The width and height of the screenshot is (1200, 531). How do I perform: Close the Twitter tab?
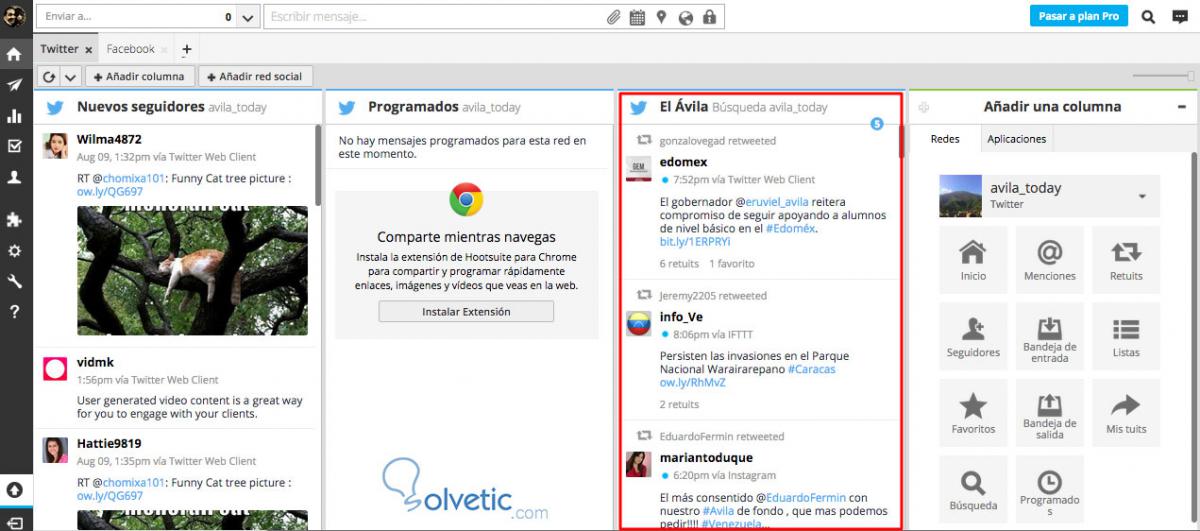(x=89, y=49)
